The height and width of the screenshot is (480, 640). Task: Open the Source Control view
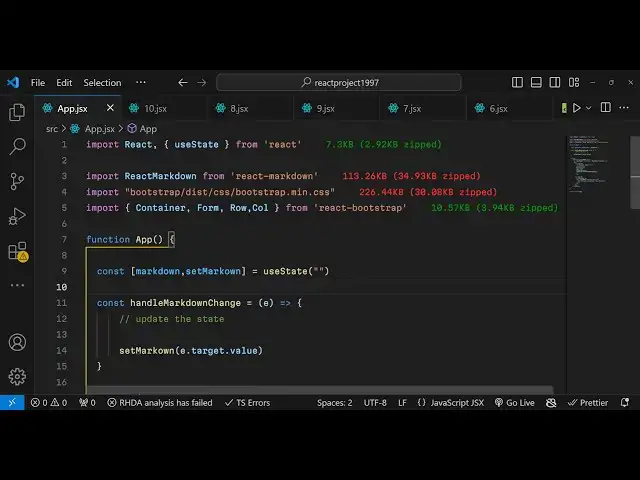pyautogui.click(x=17, y=181)
